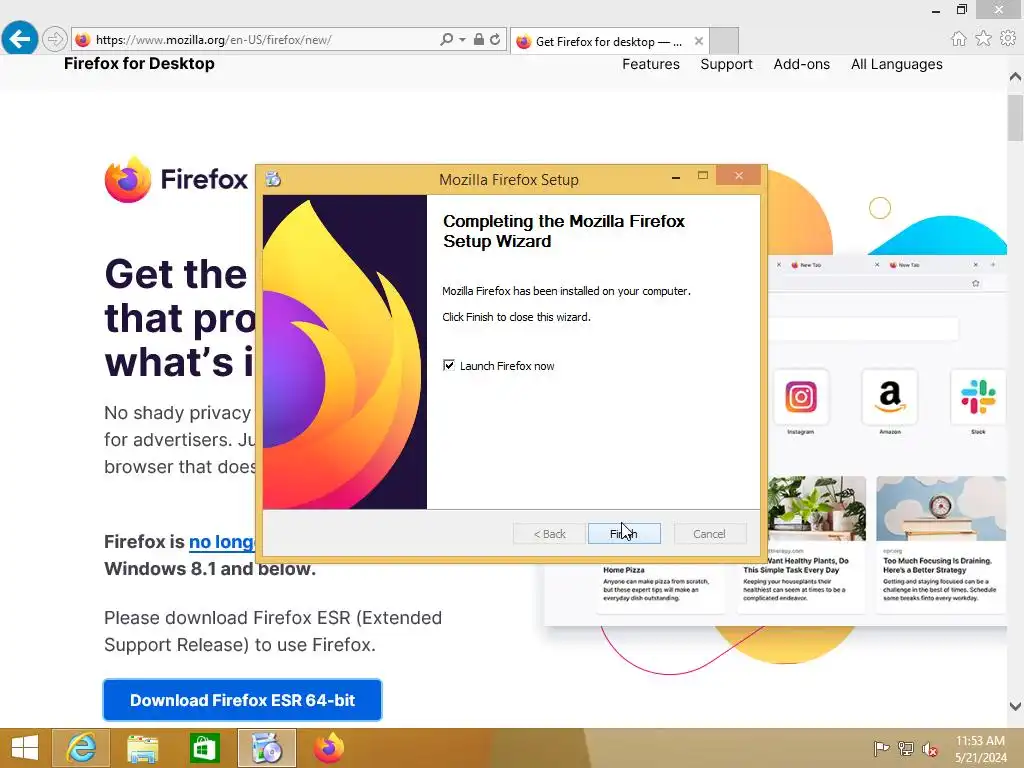Screen dimensions: 1024x768
Task: Open the Support menu item
Action: [726, 64]
